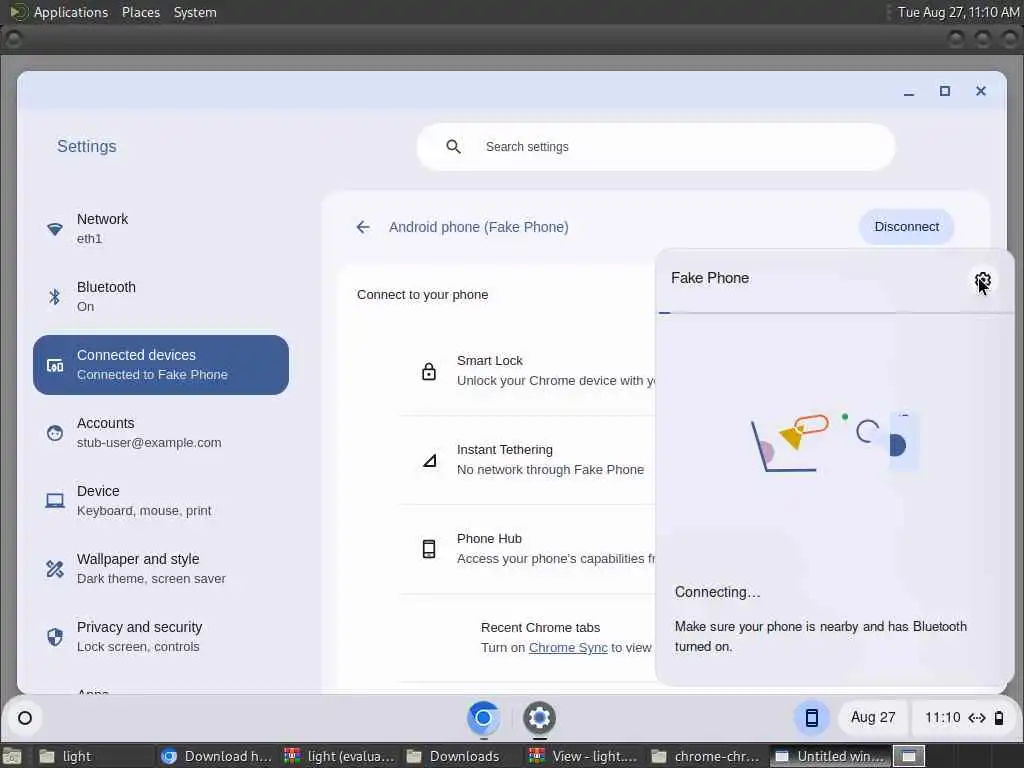Click the show desktop icon in bottom panel

(x=11, y=756)
